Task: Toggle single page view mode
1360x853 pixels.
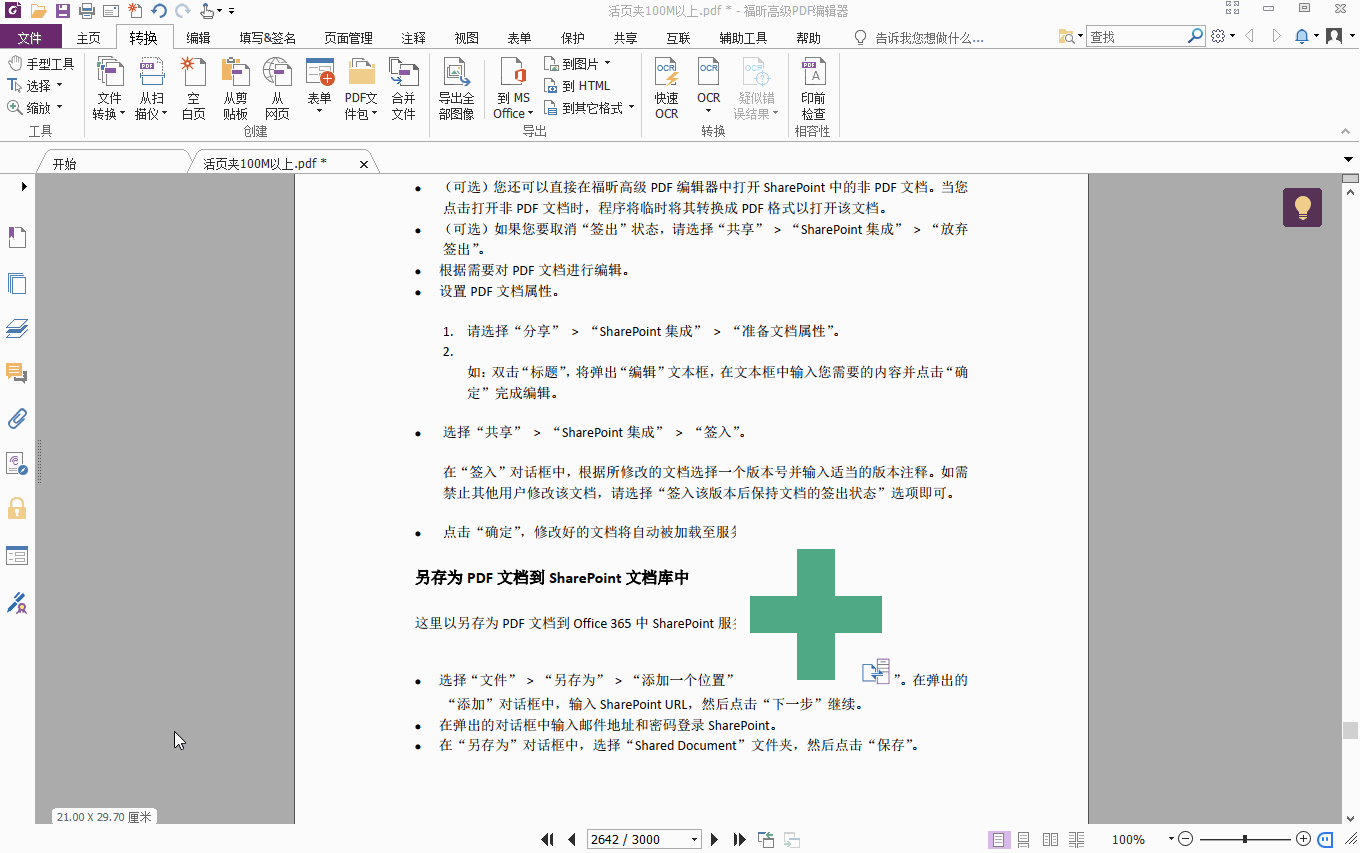Action: click(998, 839)
